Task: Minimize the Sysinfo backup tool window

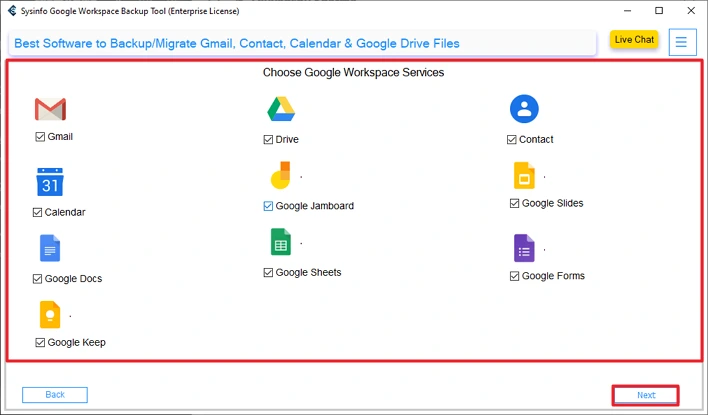Action: pyautogui.click(x=627, y=10)
